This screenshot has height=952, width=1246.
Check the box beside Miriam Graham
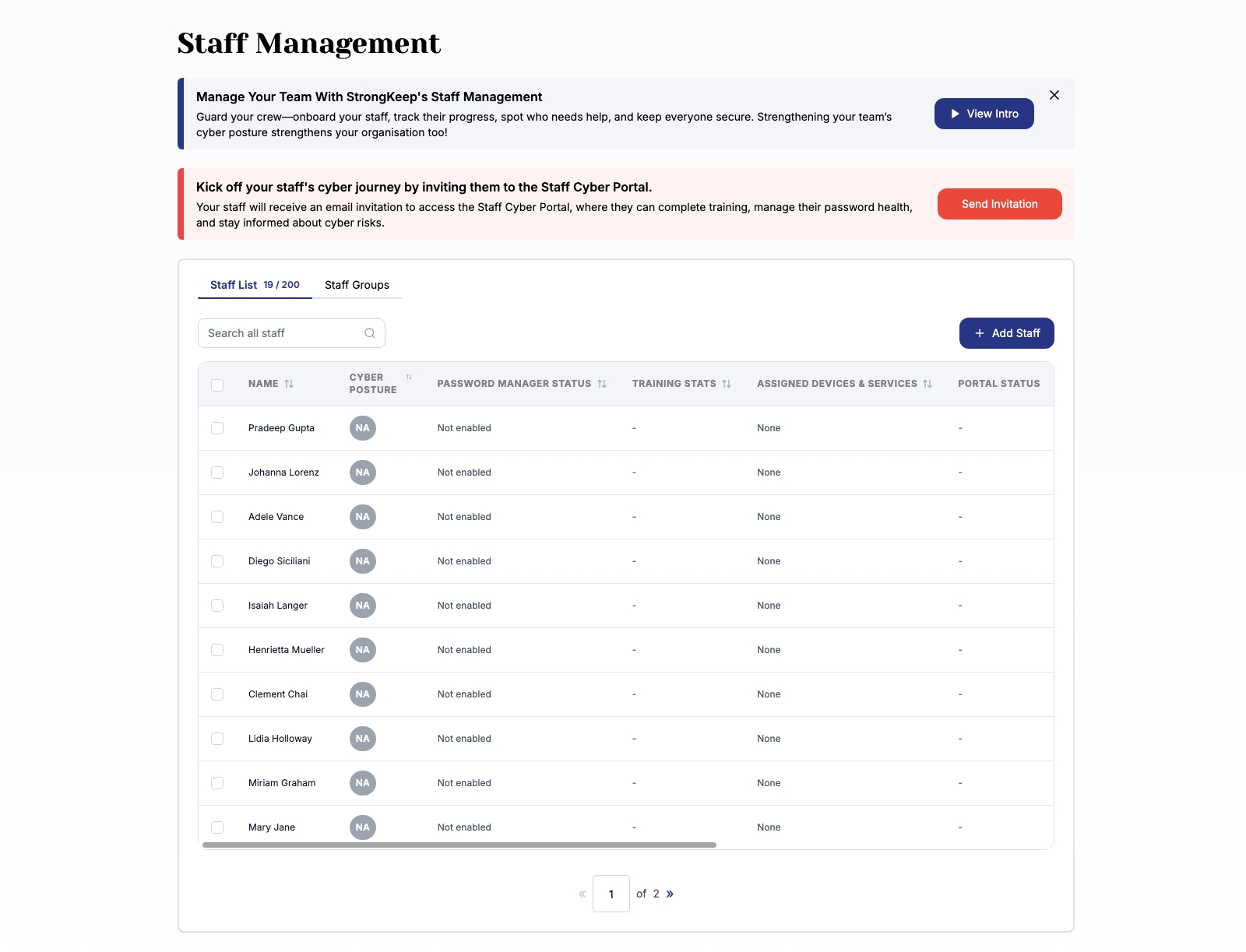217,783
